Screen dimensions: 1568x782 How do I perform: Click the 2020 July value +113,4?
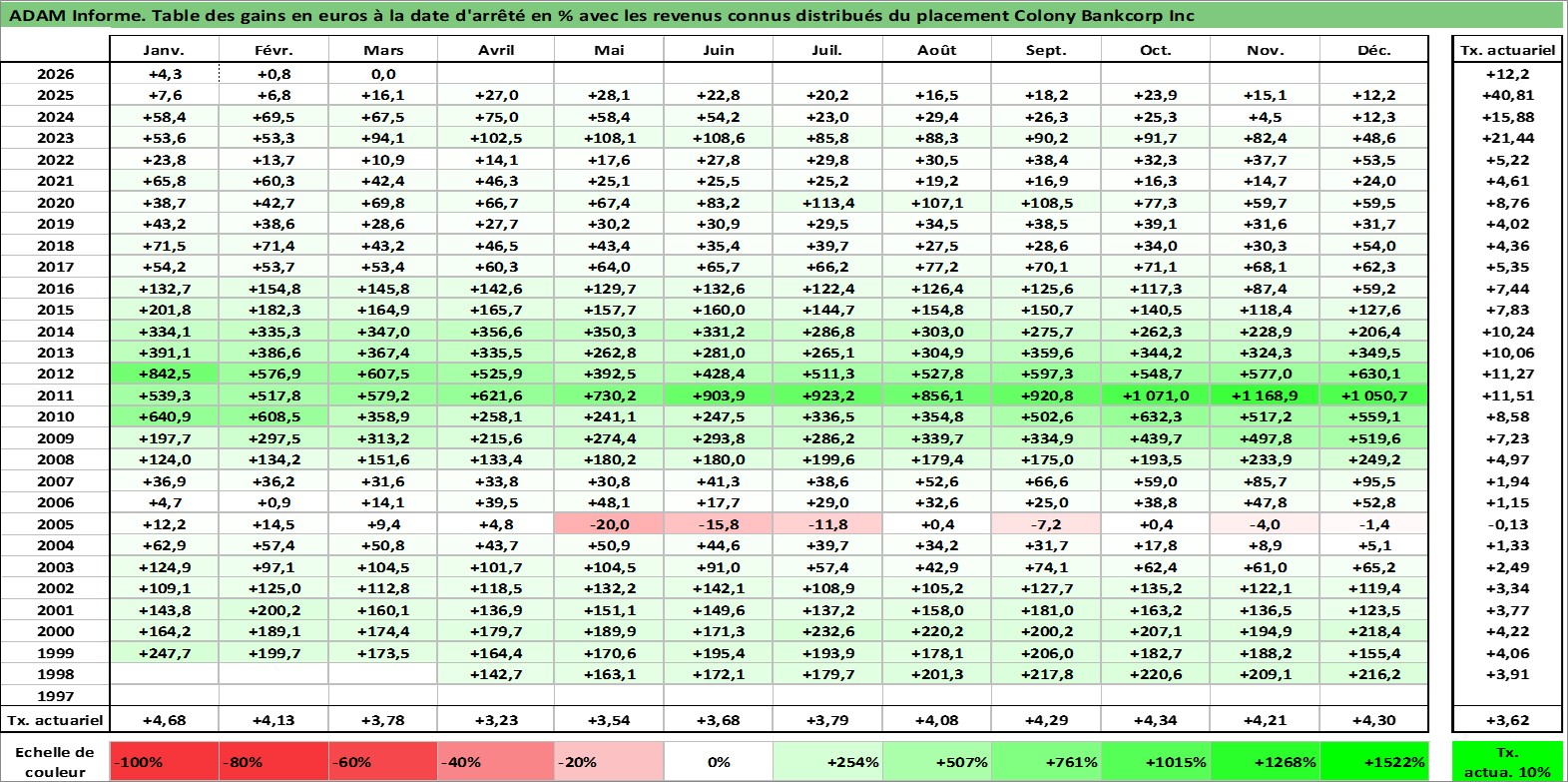[827, 203]
